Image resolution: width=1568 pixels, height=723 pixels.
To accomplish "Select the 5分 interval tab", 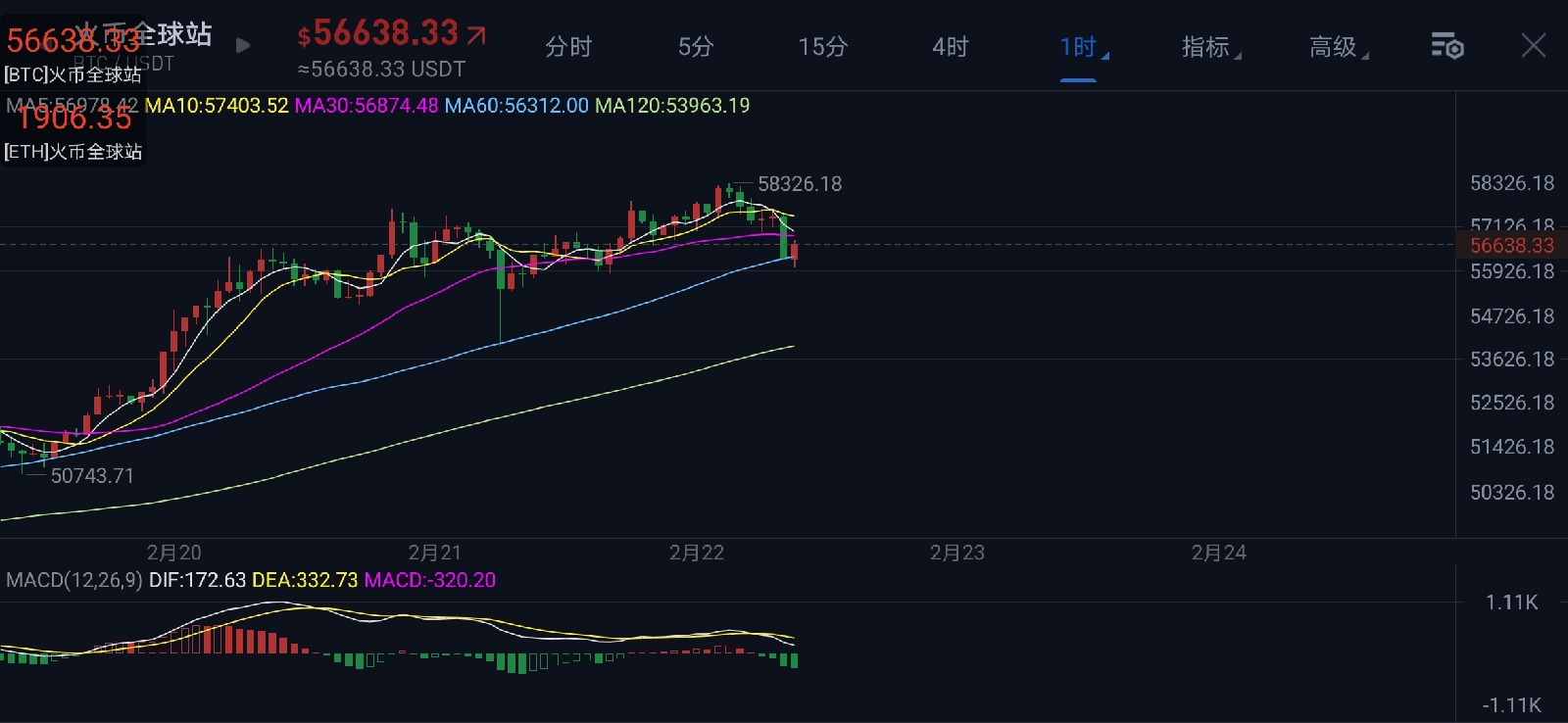I will 696,47.
